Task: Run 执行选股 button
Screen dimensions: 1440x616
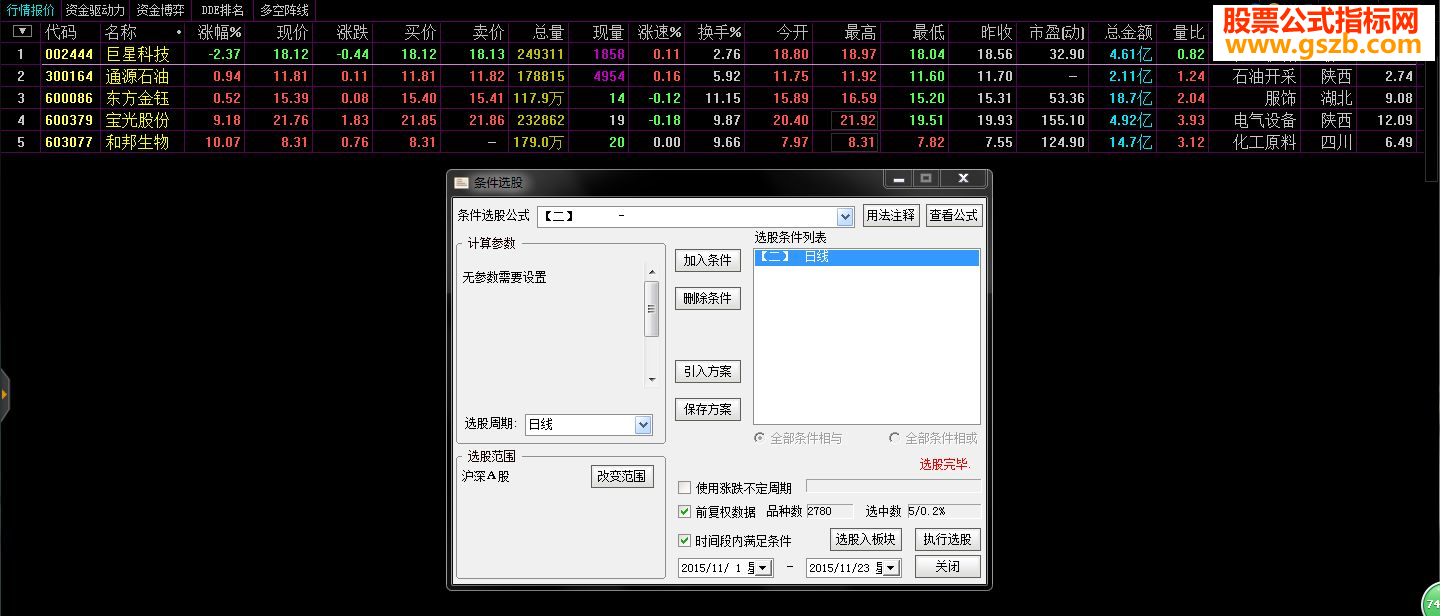Action: click(x=948, y=539)
